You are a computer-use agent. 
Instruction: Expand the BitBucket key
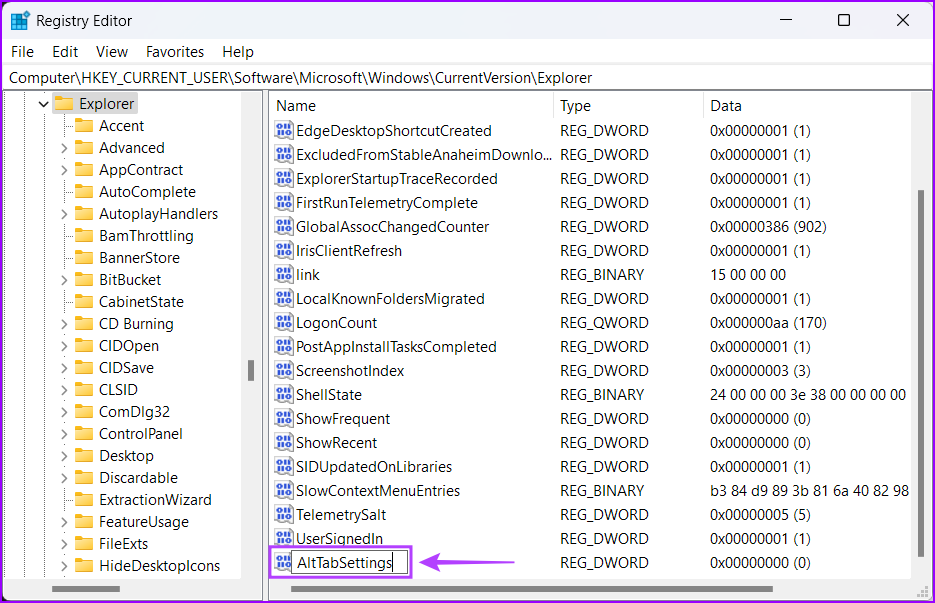click(64, 280)
